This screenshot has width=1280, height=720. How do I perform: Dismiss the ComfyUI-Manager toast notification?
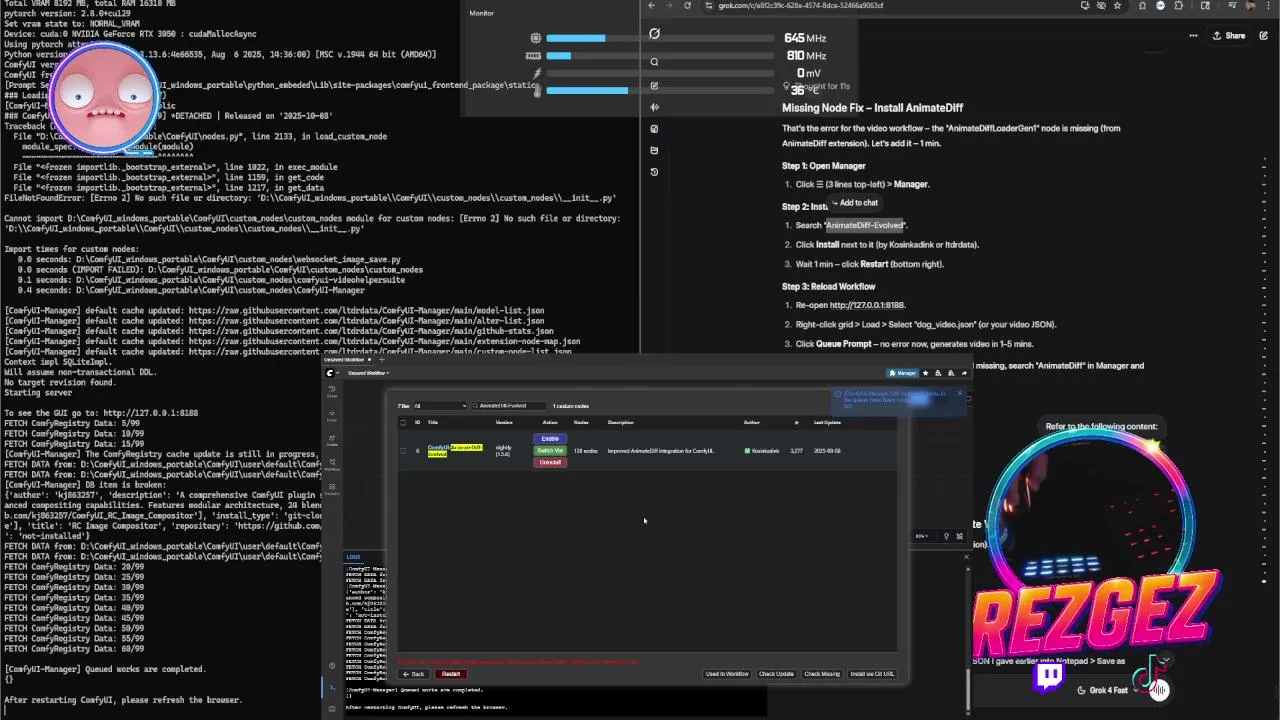point(959,394)
